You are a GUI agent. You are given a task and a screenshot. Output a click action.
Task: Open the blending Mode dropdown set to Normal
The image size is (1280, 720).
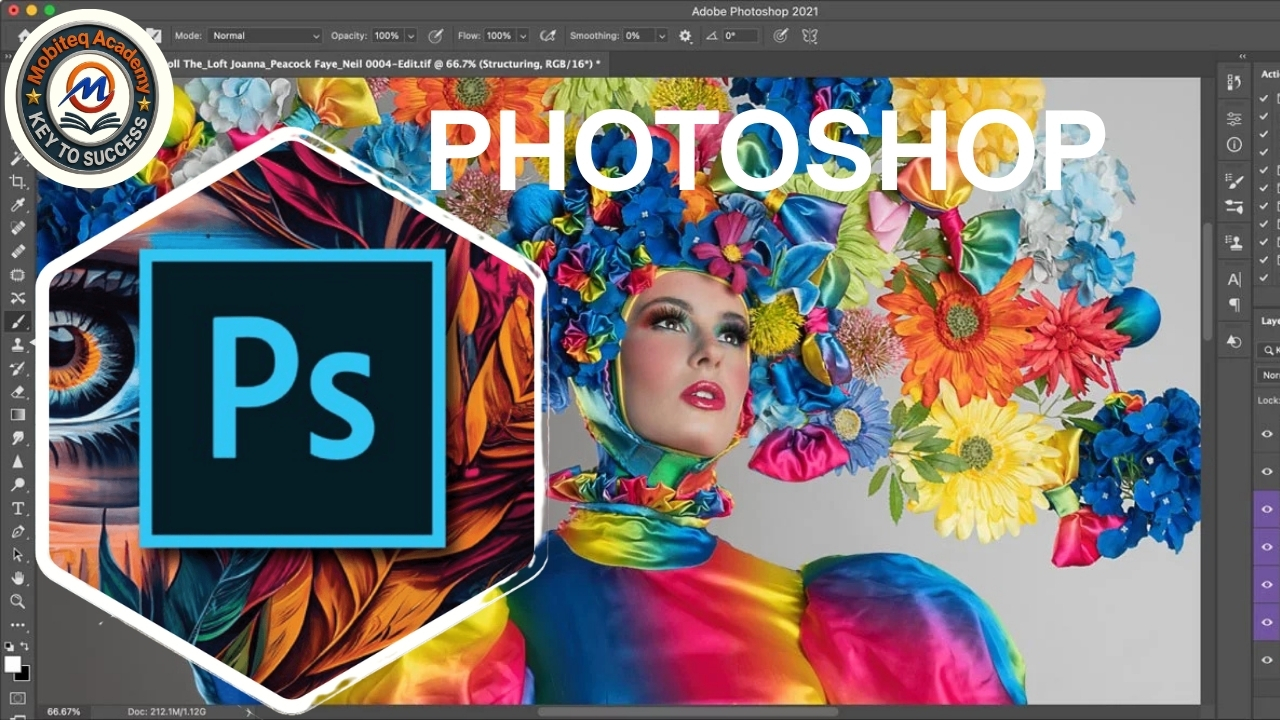pyautogui.click(x=265, y=36)
